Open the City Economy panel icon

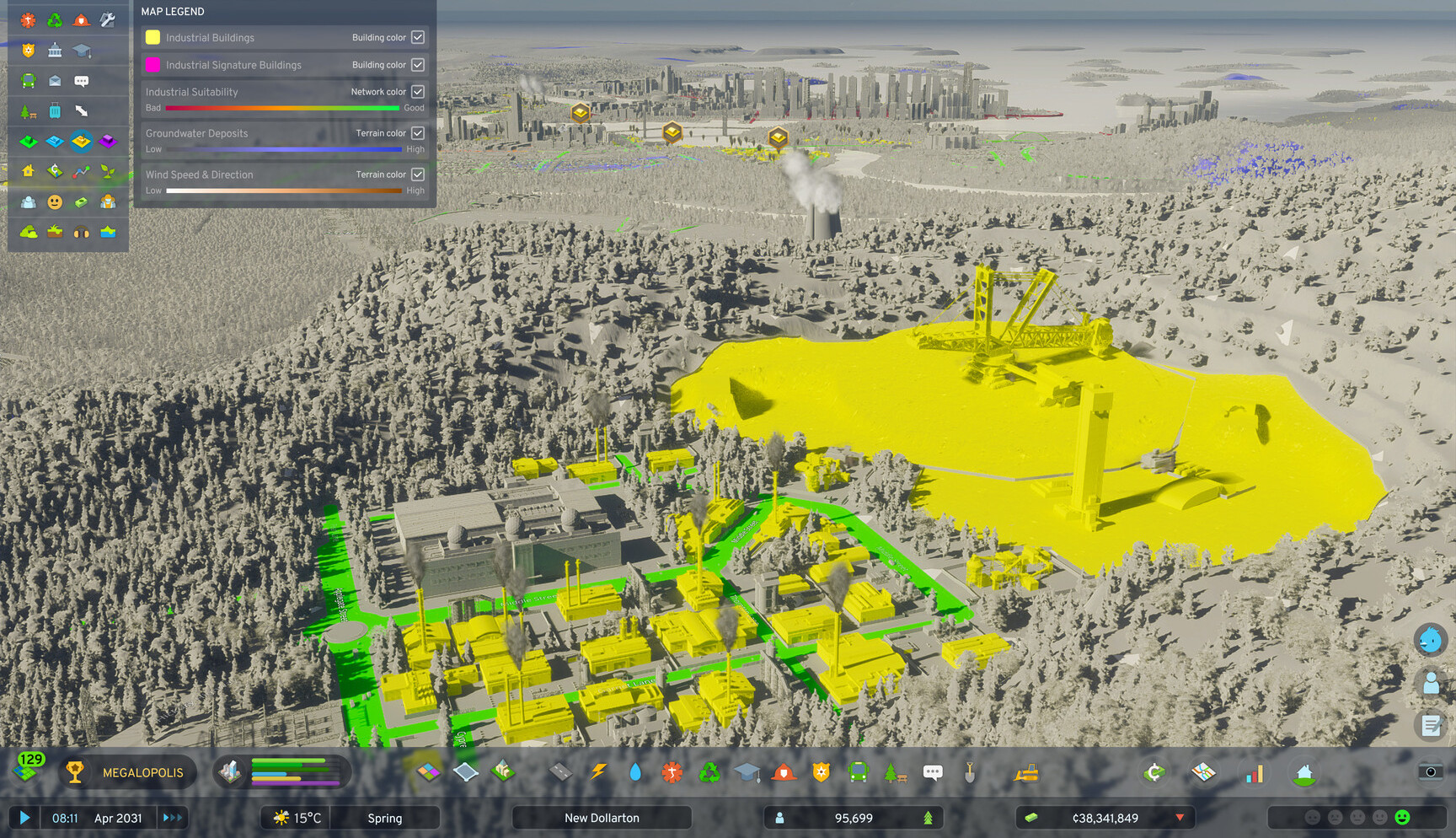click(x=1154, y=772)
